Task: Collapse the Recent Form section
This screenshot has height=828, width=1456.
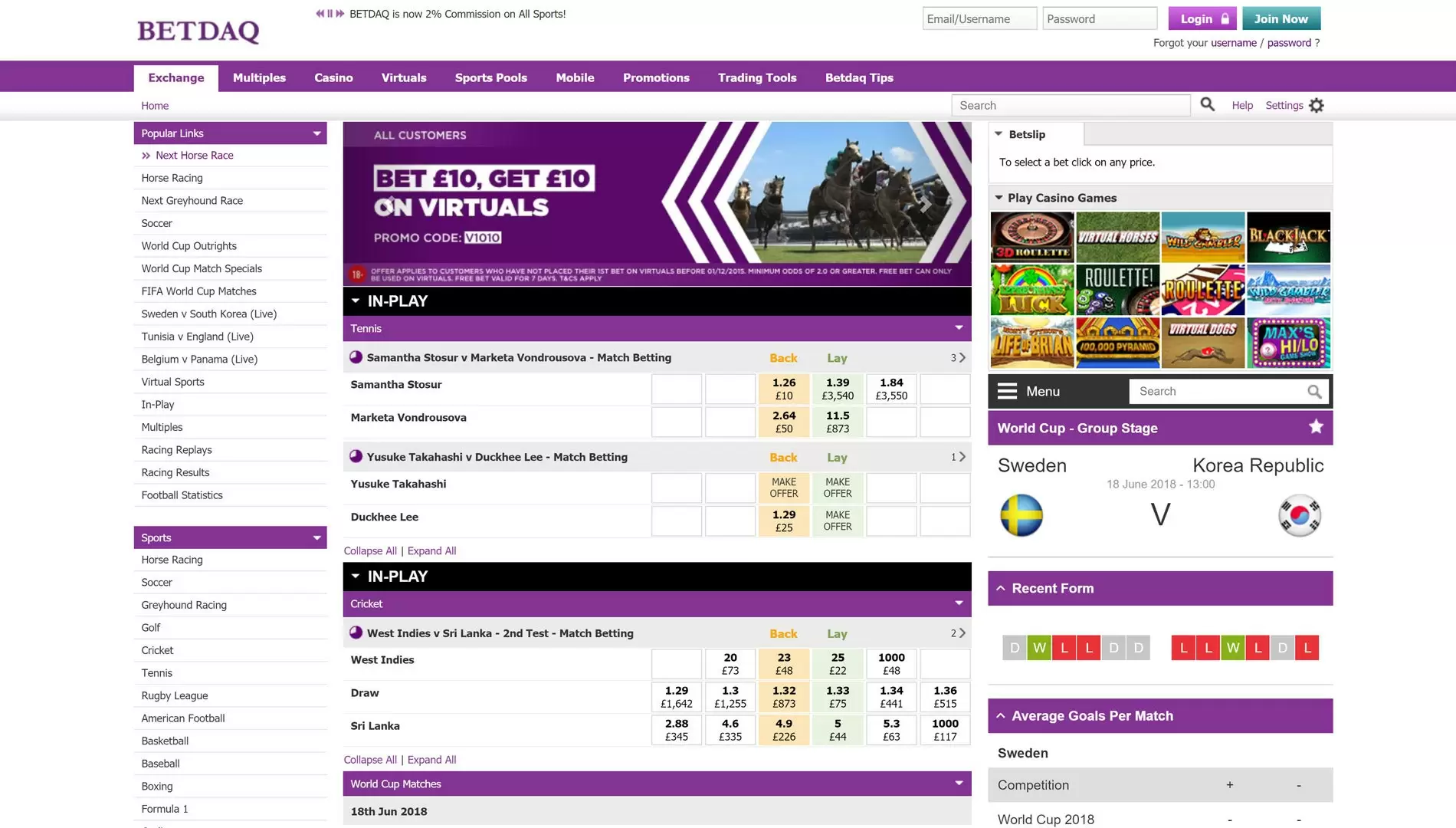Action: coord(1001,588)
